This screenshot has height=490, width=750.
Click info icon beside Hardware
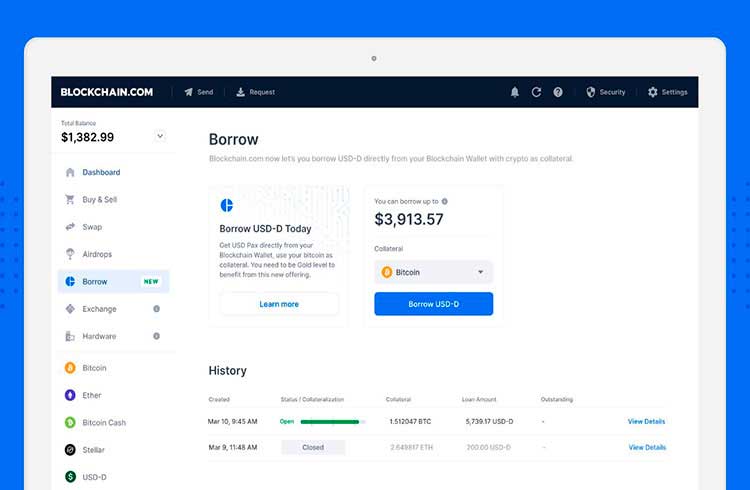tap(156, 336)
